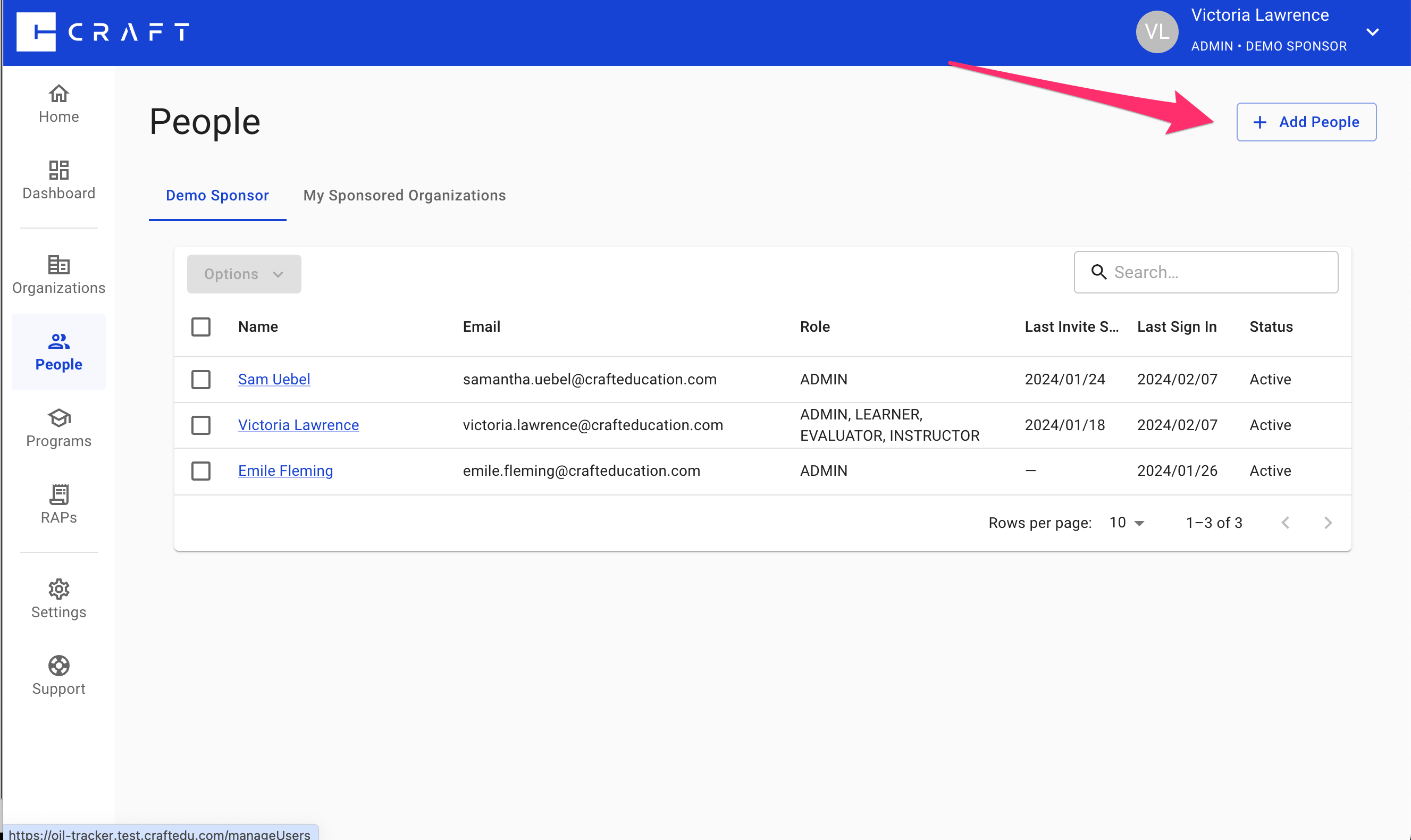This screenshot has height=840, width=1411.
Task: Check Emile Fleming's row checkbox
Action: pos(201,471)
